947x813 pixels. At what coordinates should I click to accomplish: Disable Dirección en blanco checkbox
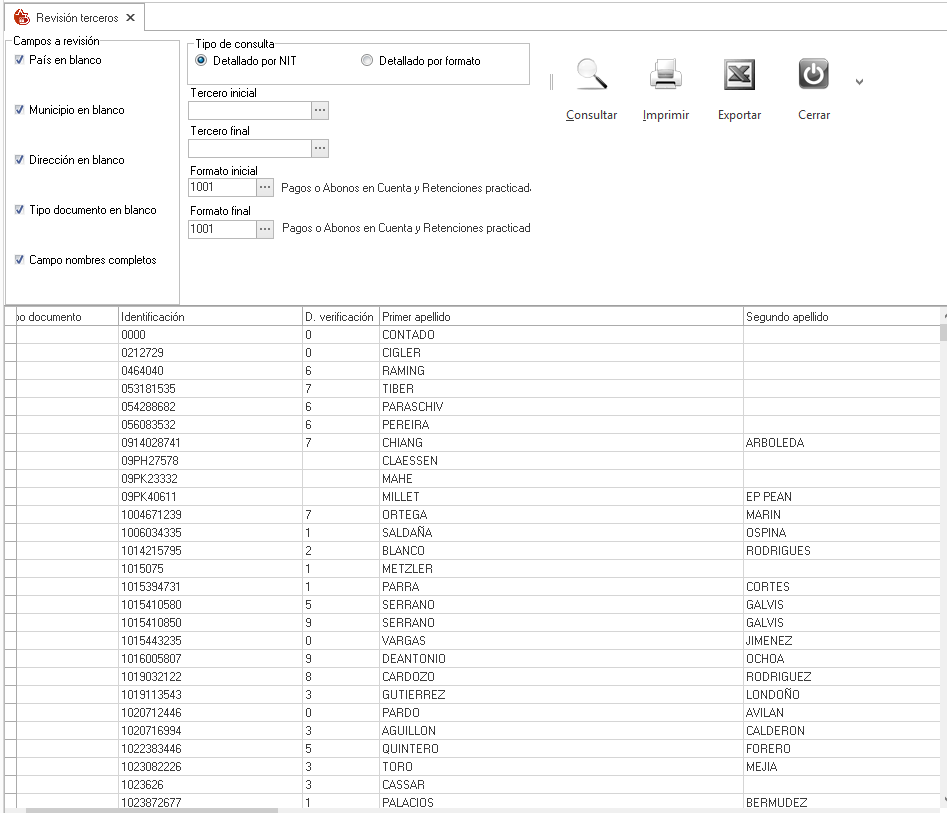click(x=20, y=160)
